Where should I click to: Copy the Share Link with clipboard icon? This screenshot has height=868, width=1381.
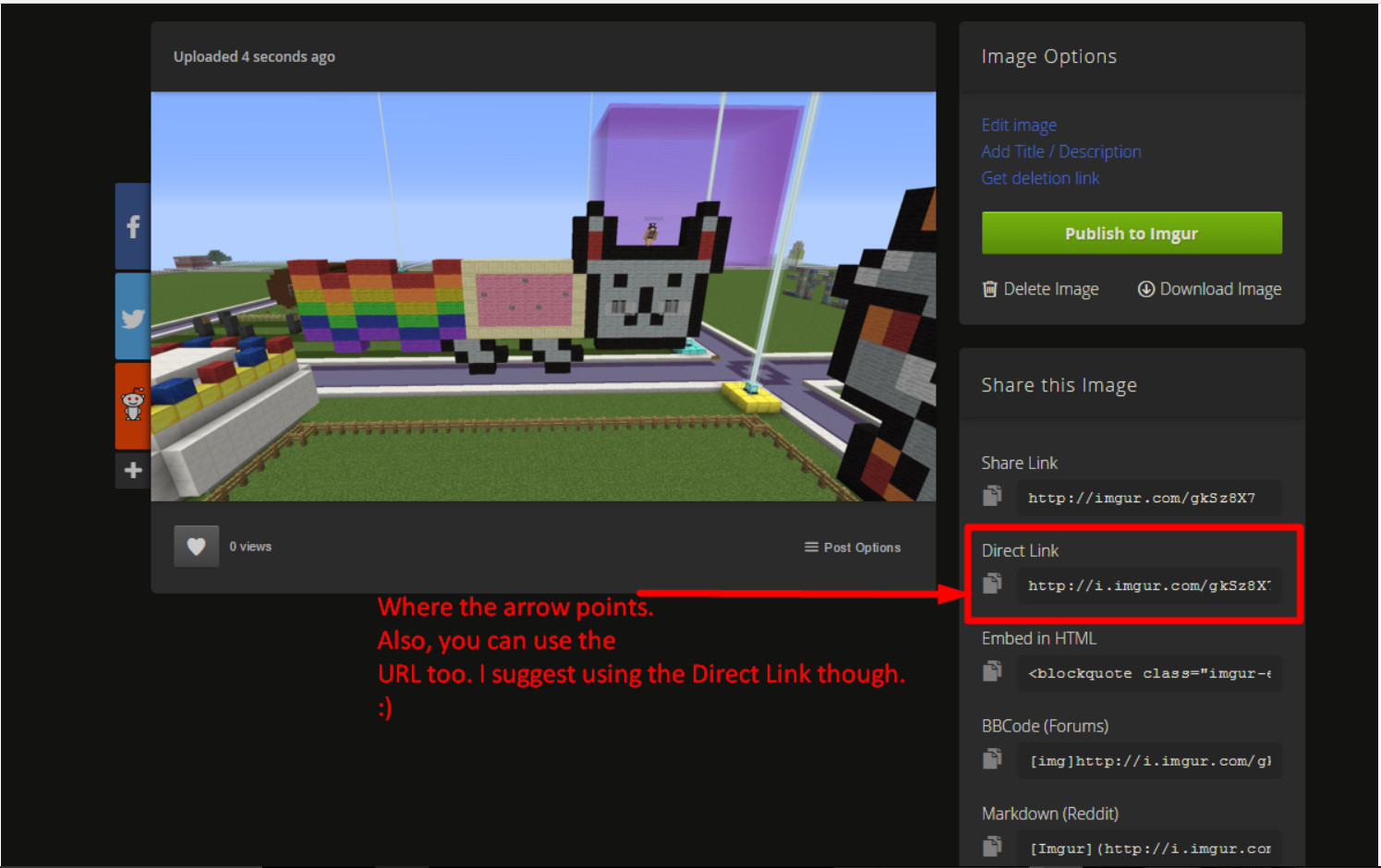[x=992, y=496]
